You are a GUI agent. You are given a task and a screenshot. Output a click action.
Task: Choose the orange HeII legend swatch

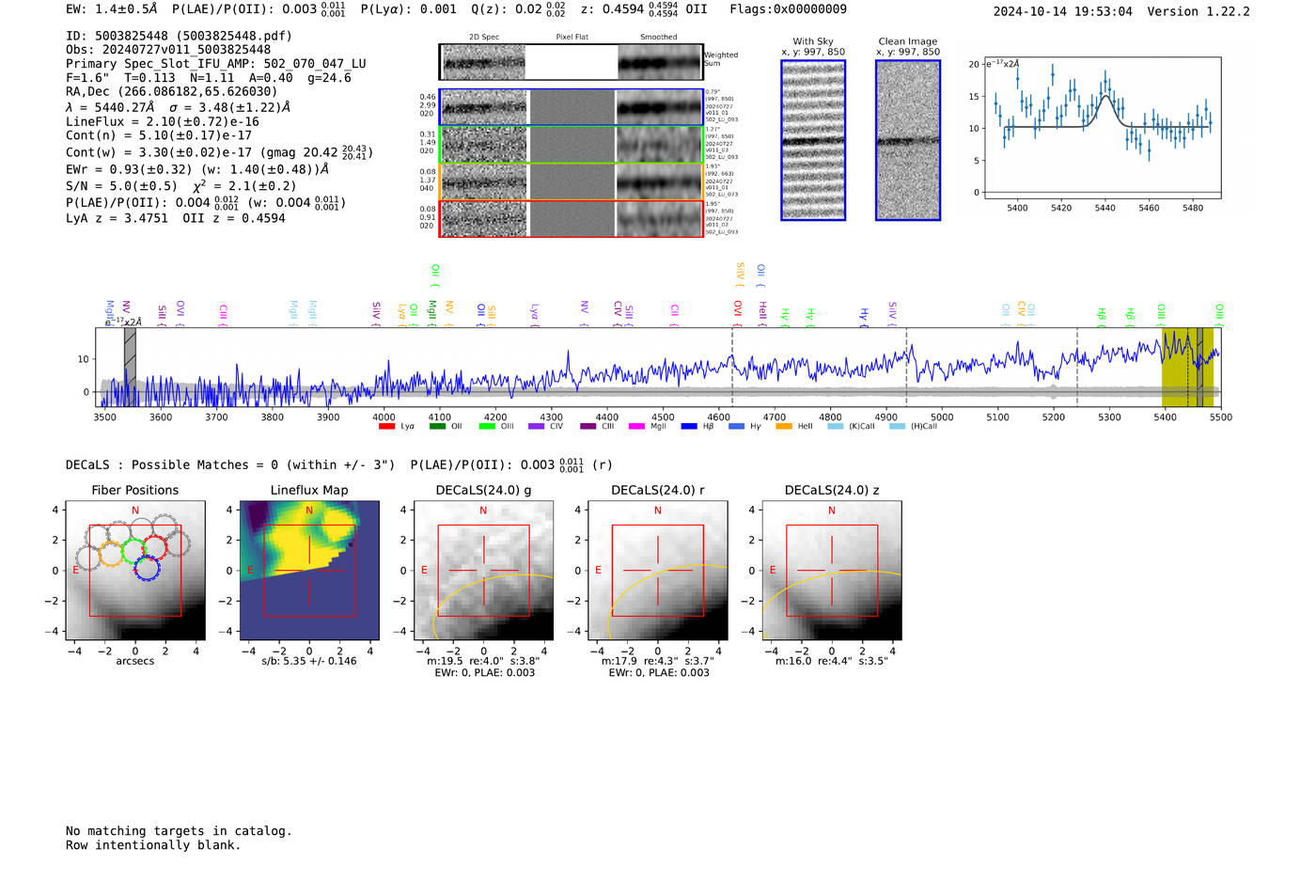point(784,427)
